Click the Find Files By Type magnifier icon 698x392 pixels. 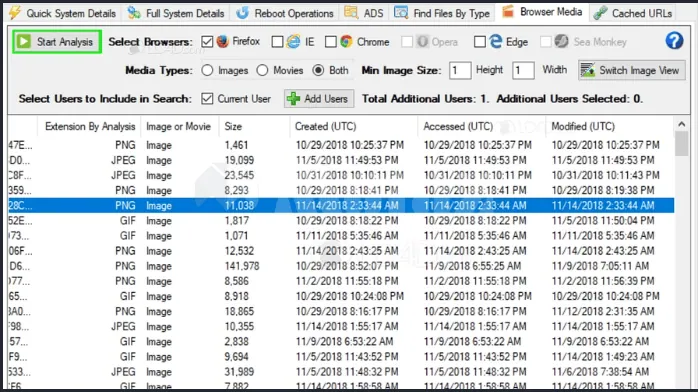(401, 12)
